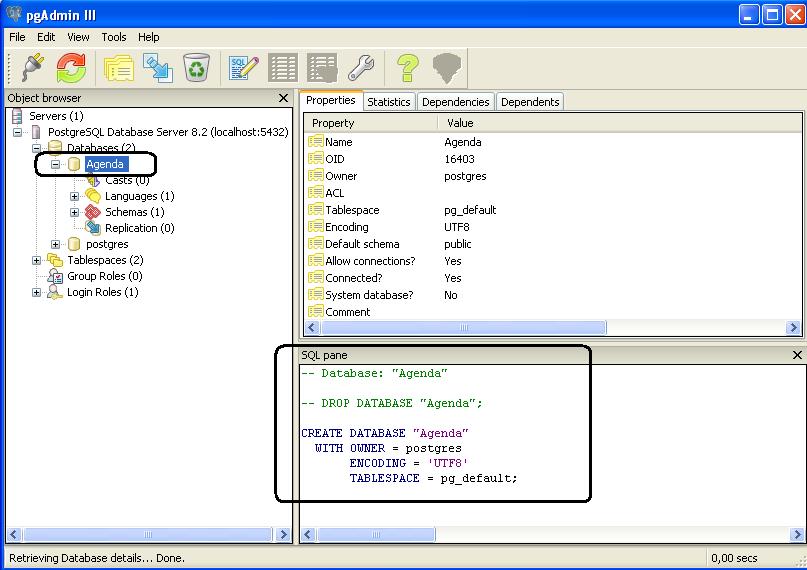807x570 pixels.
Task: Switch to the Statistics tab
Action: point(389,102)
